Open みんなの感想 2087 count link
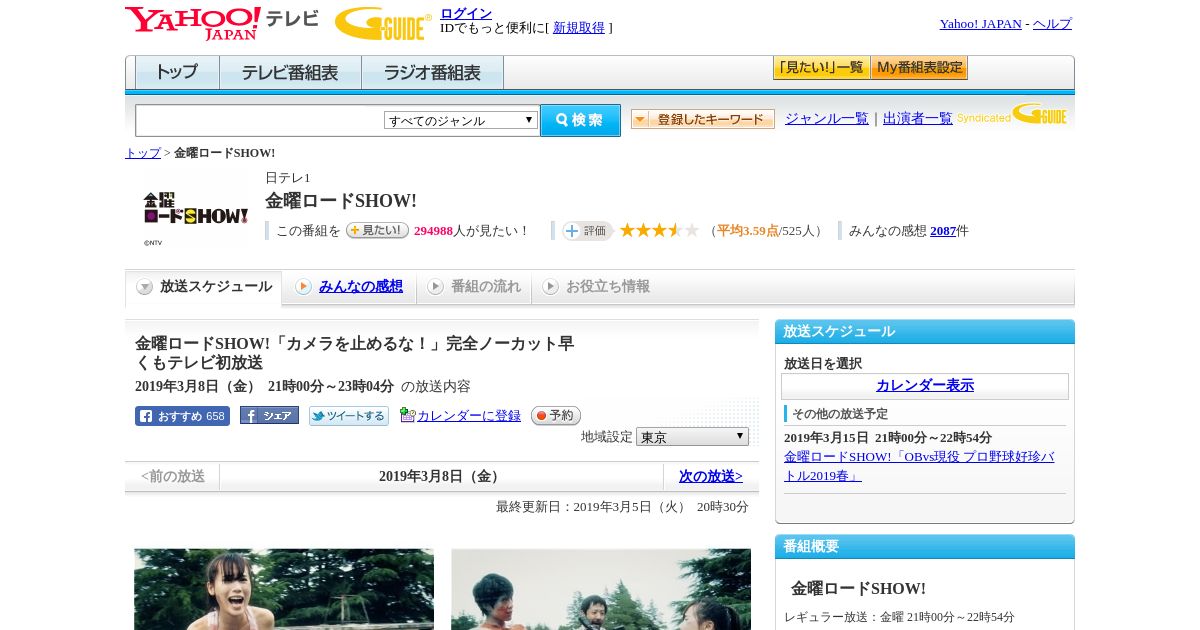 [943, 231]
